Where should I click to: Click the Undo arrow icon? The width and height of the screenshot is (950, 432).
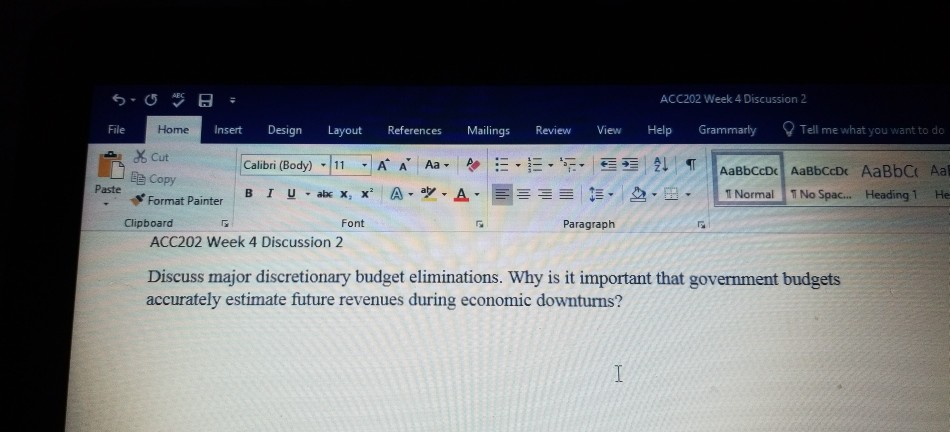coord(119,100)
